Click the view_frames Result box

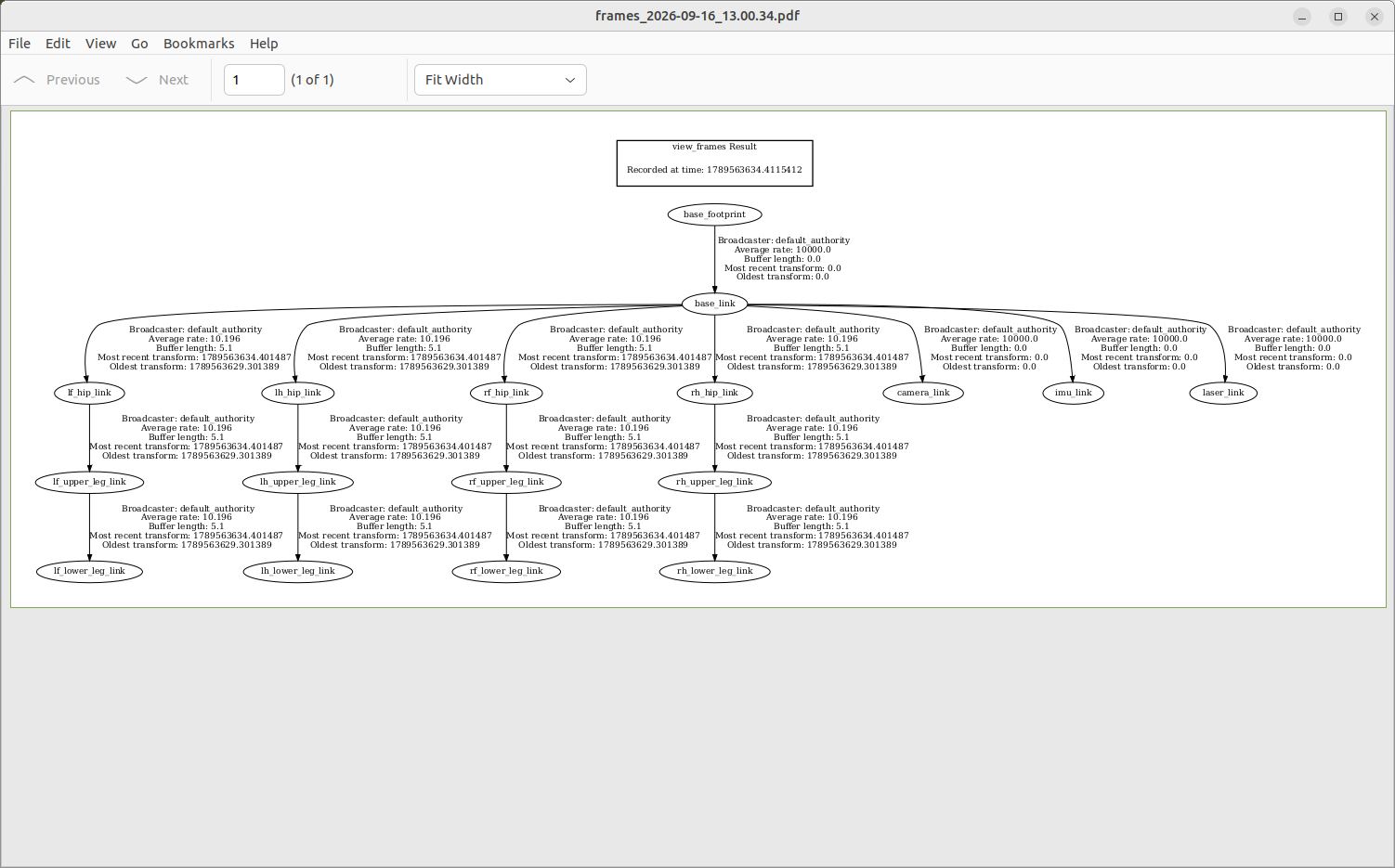point(714,163)
